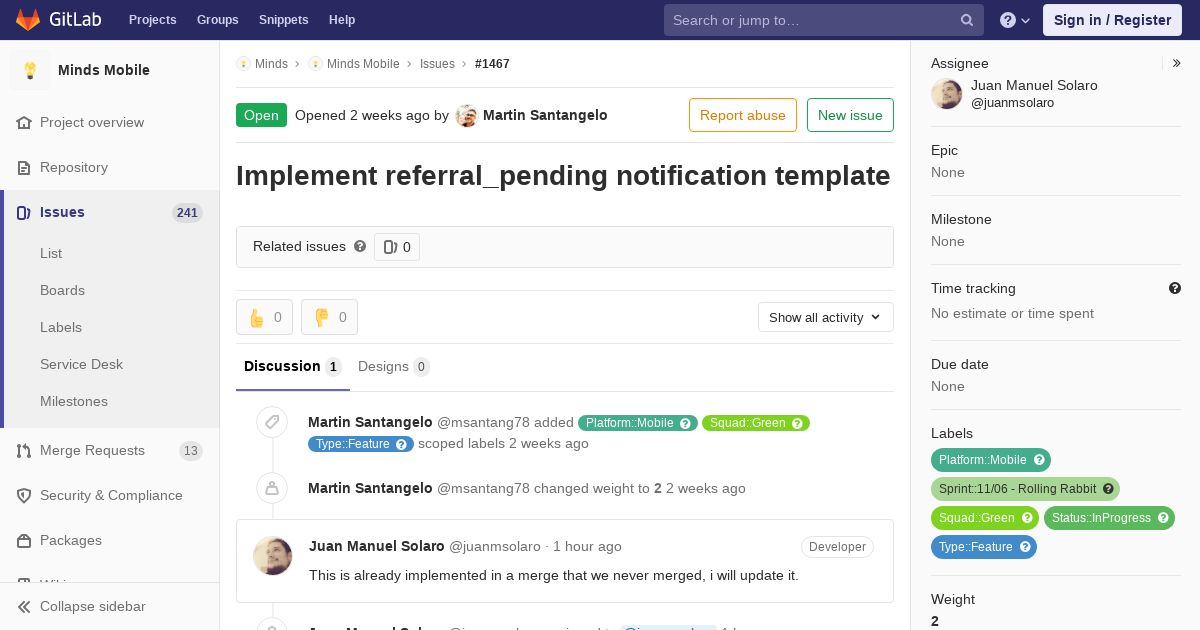Click Martin Santangelo author avatar
This screenshot has height=630, width=1200.
(x=466, y=115)
